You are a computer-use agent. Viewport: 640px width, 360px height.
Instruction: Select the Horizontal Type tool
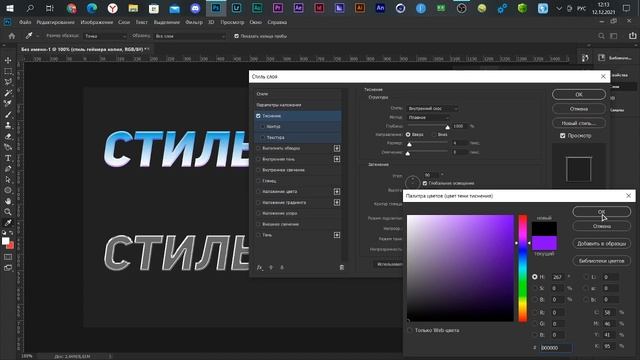click(x=8, y=158)
